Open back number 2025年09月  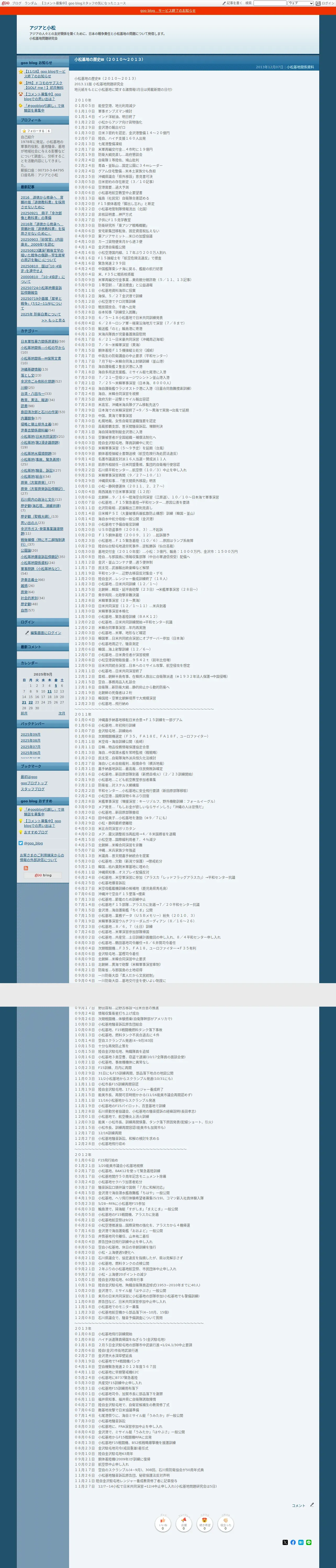(x=31, y=735)
